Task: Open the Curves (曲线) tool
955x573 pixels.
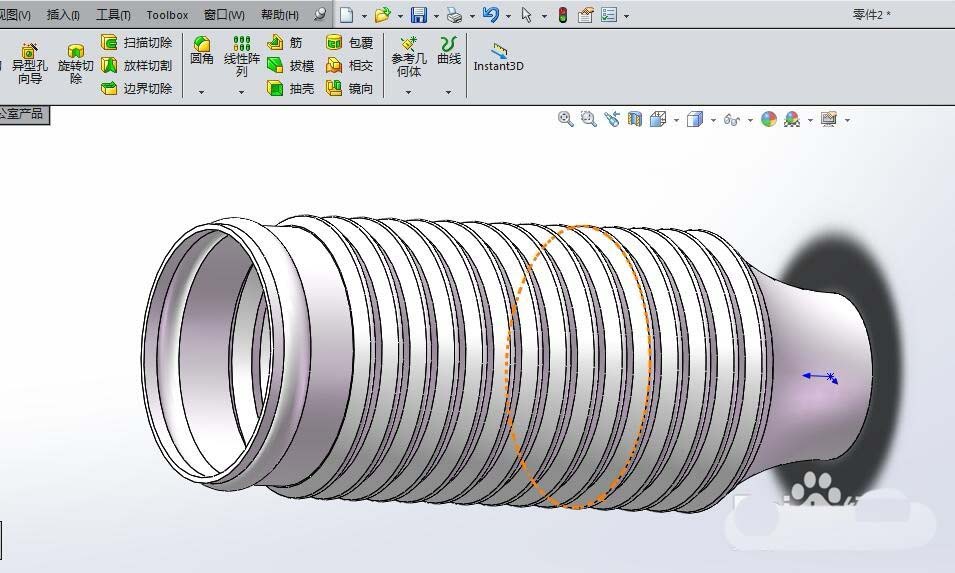Action: click(449, 51)
